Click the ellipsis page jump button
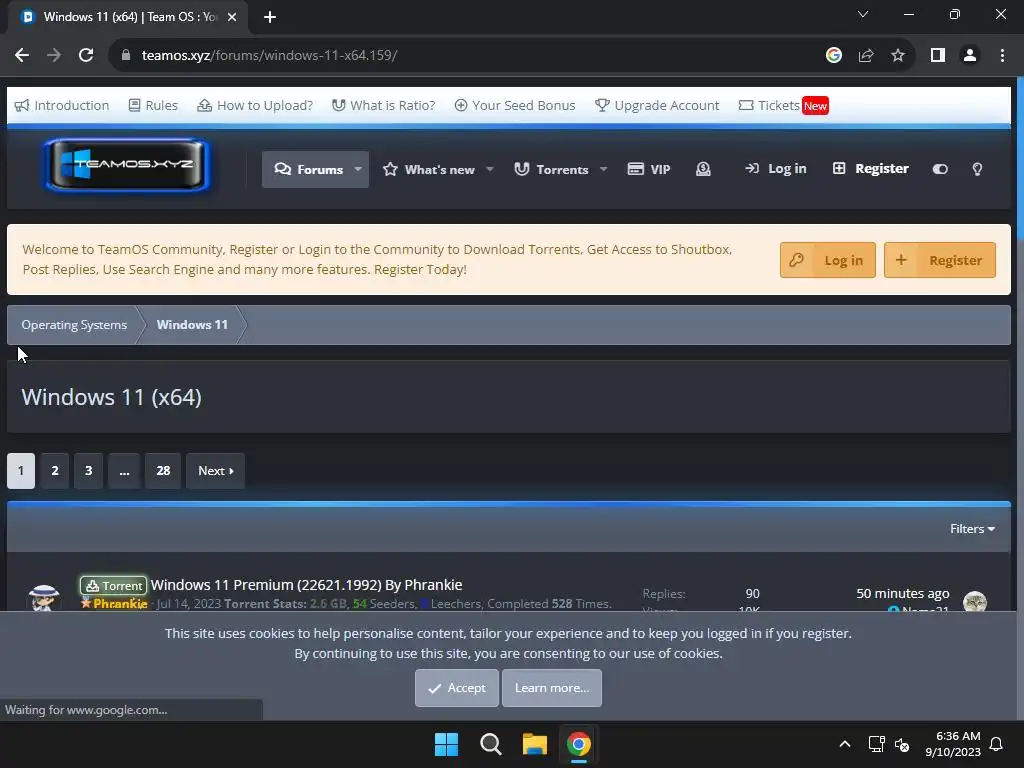 click(124, 471)
